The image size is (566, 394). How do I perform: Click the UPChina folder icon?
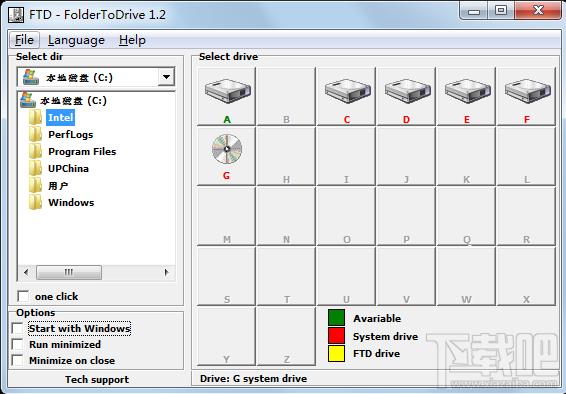[x=35, y=168]
